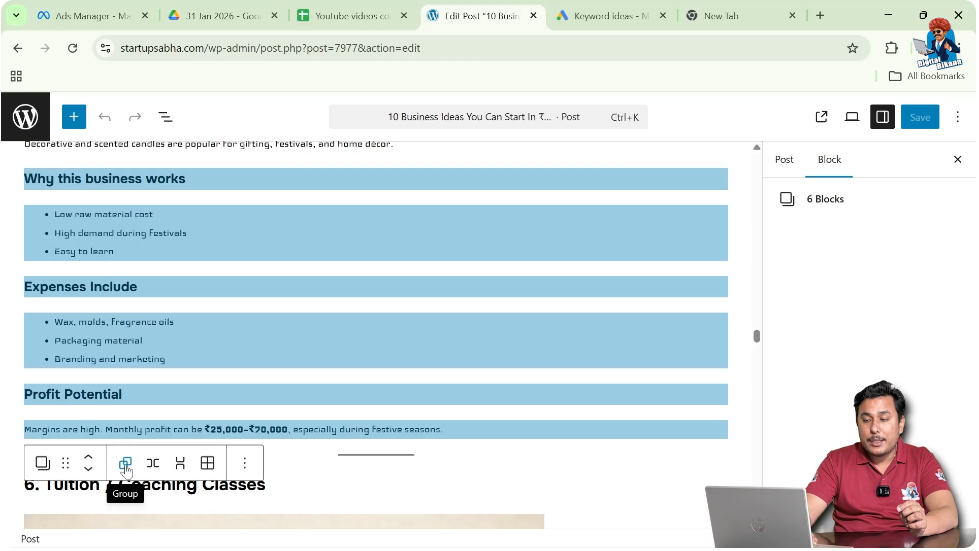Close the Keyword ideas browser tab
This screenshot has width=979, height=551.
(x=662, y=16)
